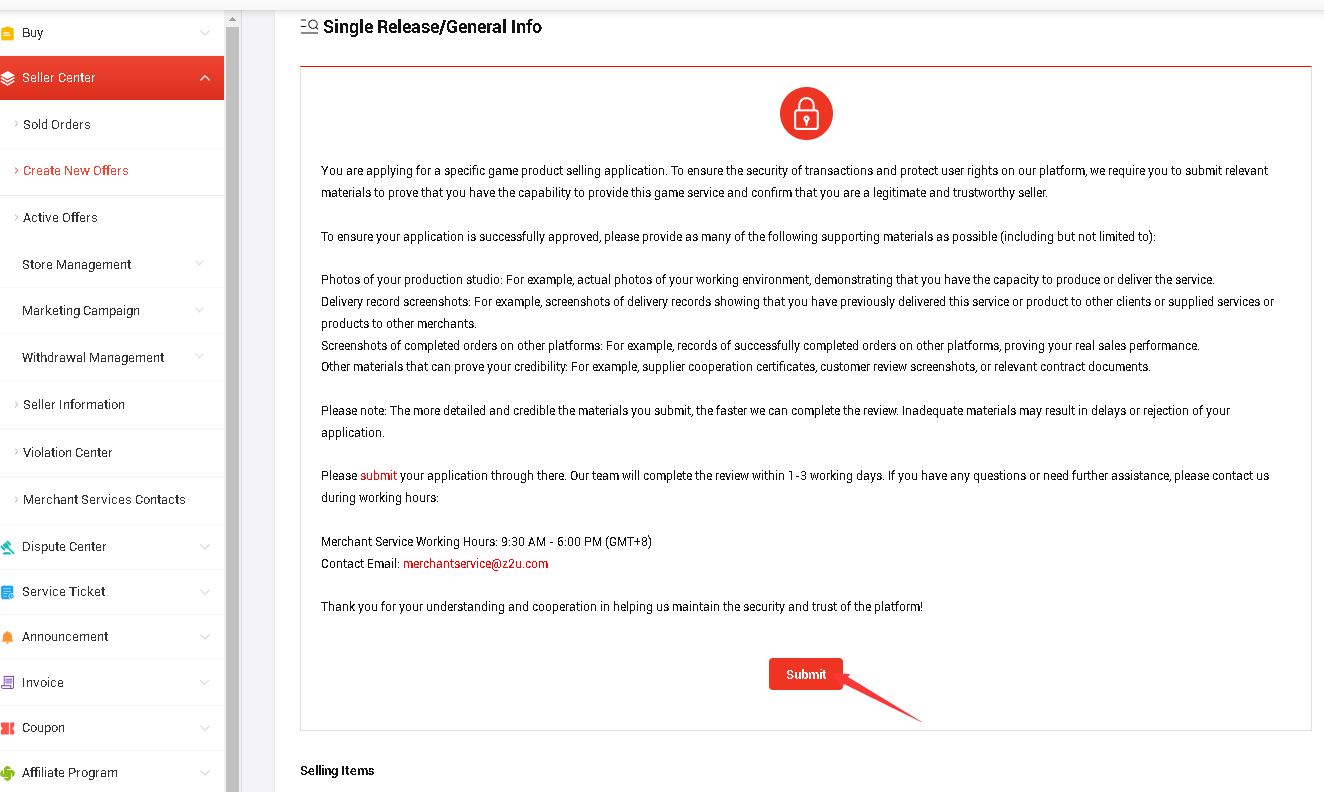This screenshot has height=792, width=1324.
Task: Click the Coupon ticket icon
Action: pos(7,728)
